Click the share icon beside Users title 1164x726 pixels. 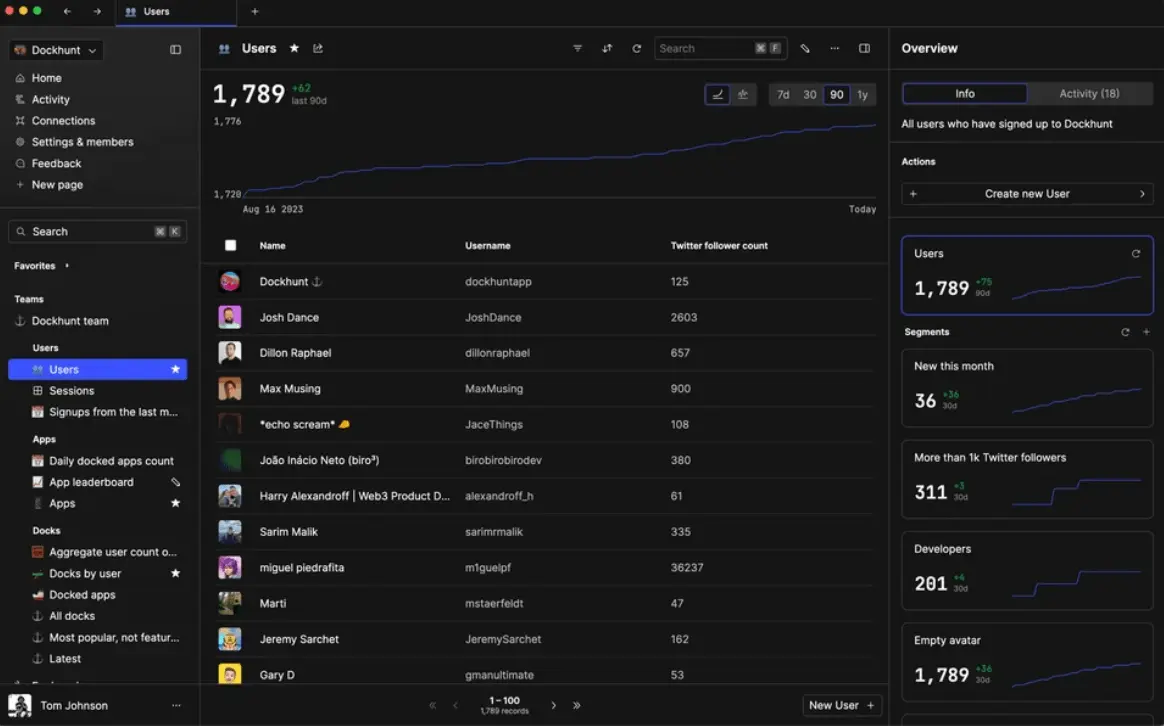tap(318, 48)
